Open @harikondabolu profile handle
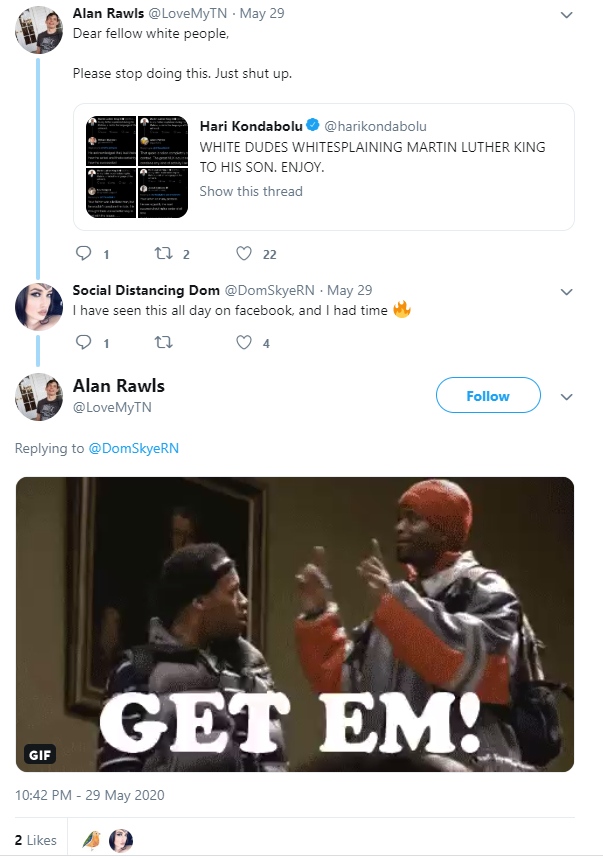603x858 pixels. (375, 126)
